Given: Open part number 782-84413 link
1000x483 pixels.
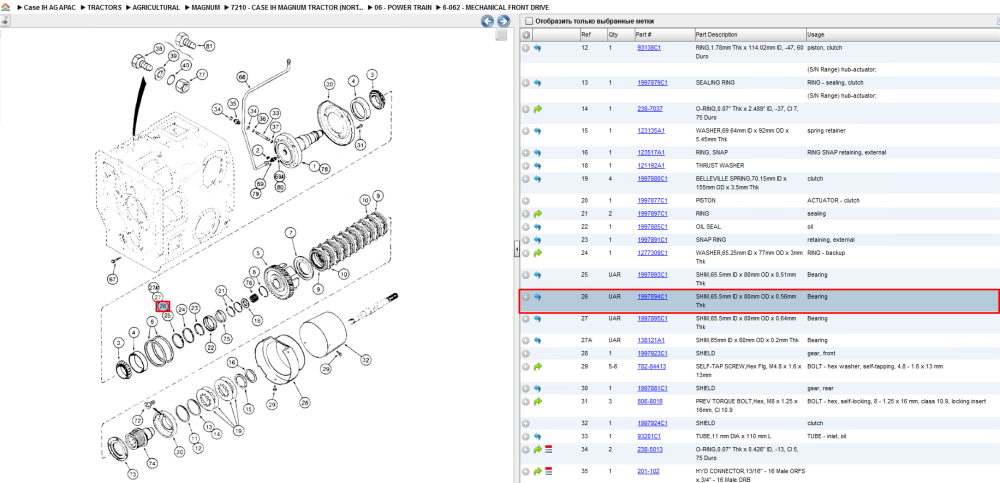Looking at the screenshot, I should [651, 367].
